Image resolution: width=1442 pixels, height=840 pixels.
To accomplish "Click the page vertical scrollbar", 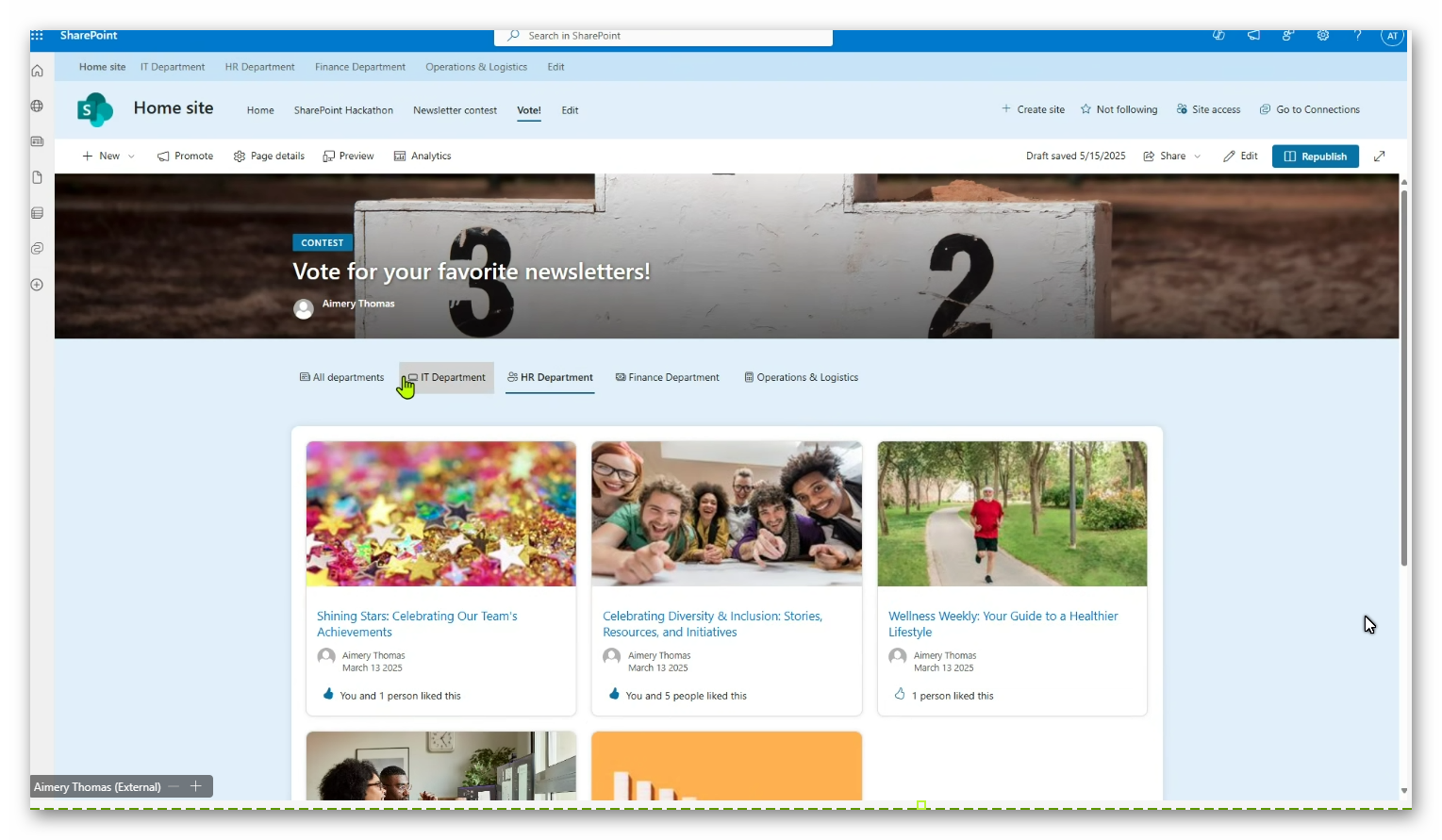I will pyautogui.click(x=1404, y=377).
